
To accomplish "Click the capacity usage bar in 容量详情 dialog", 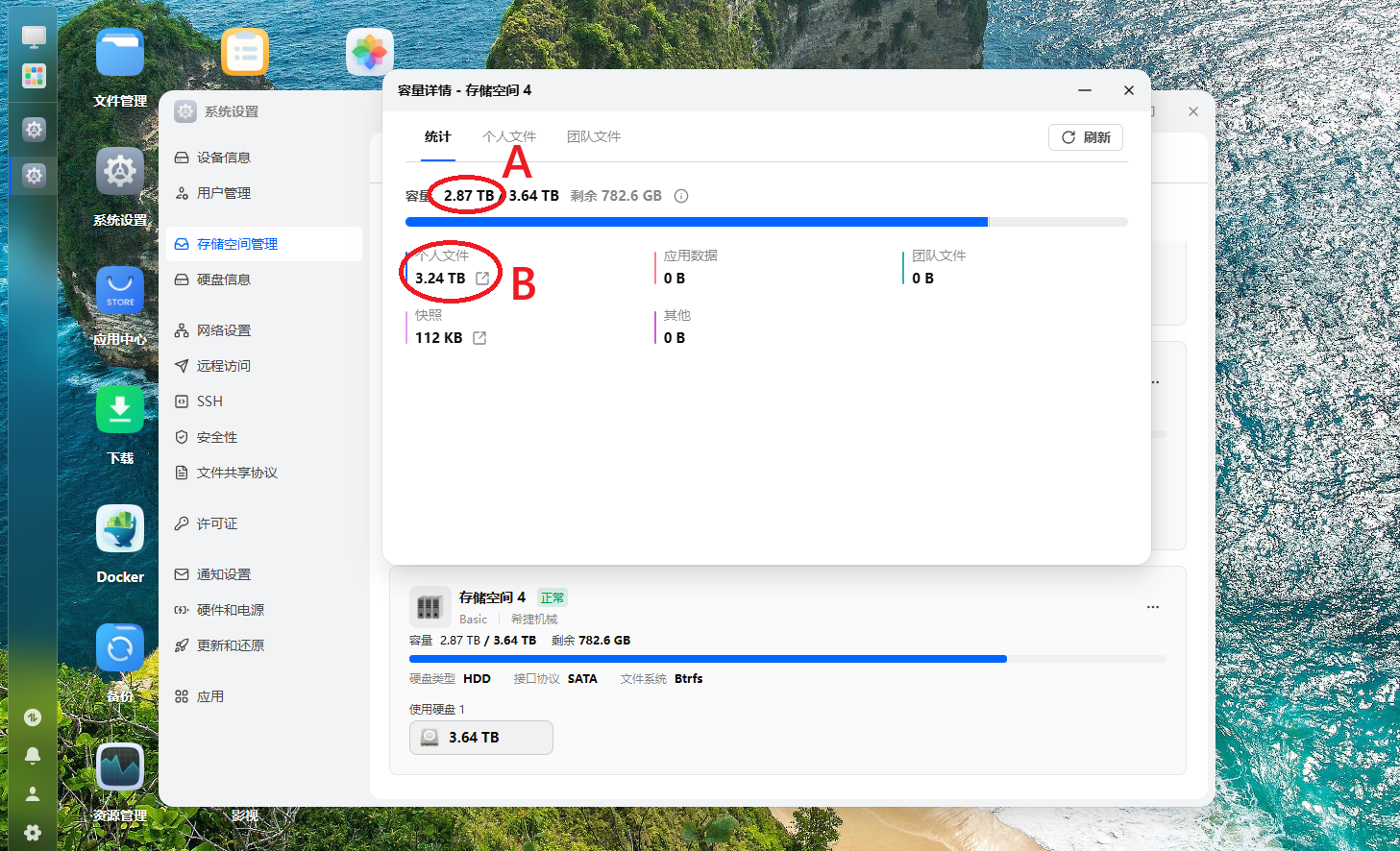I will pos(767,222).
